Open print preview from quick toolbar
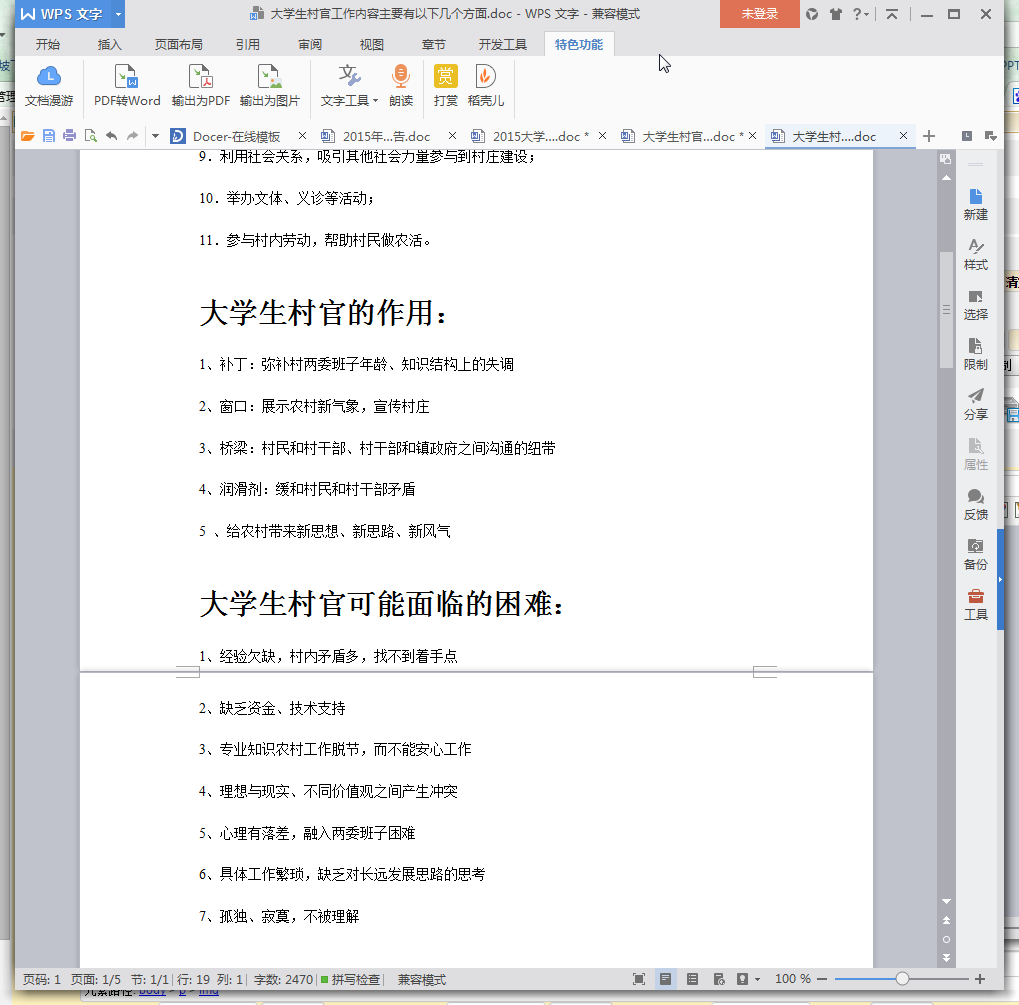Screen dimensions: 1019x1005 [90, 136]
